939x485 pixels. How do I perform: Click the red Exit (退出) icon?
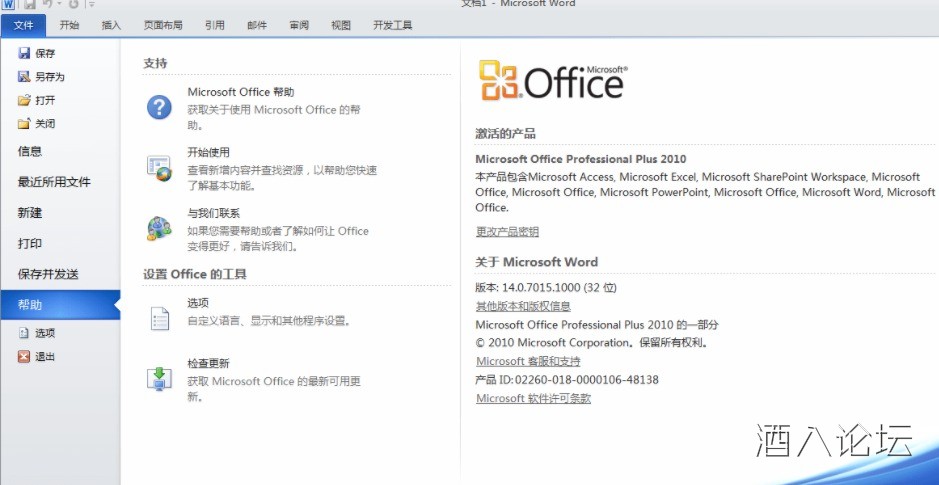24,357
